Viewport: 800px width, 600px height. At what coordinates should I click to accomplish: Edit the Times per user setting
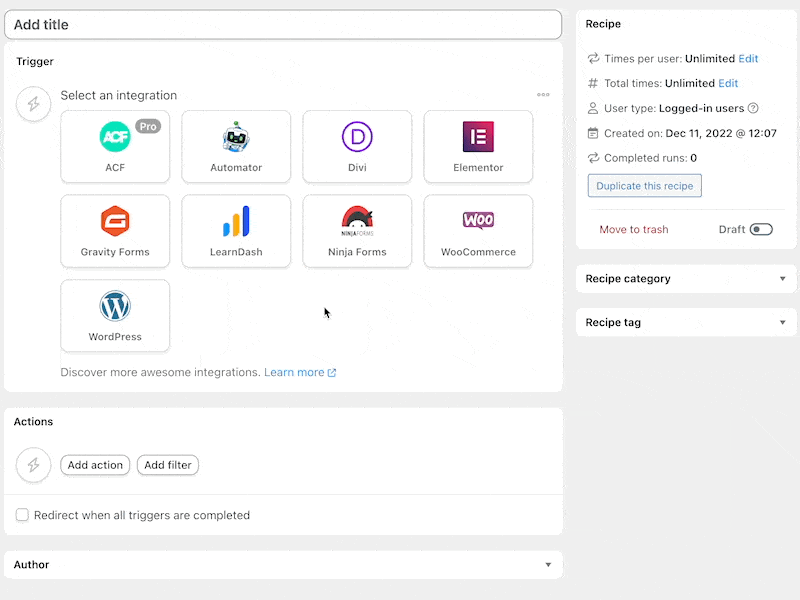tap(748, 59)
